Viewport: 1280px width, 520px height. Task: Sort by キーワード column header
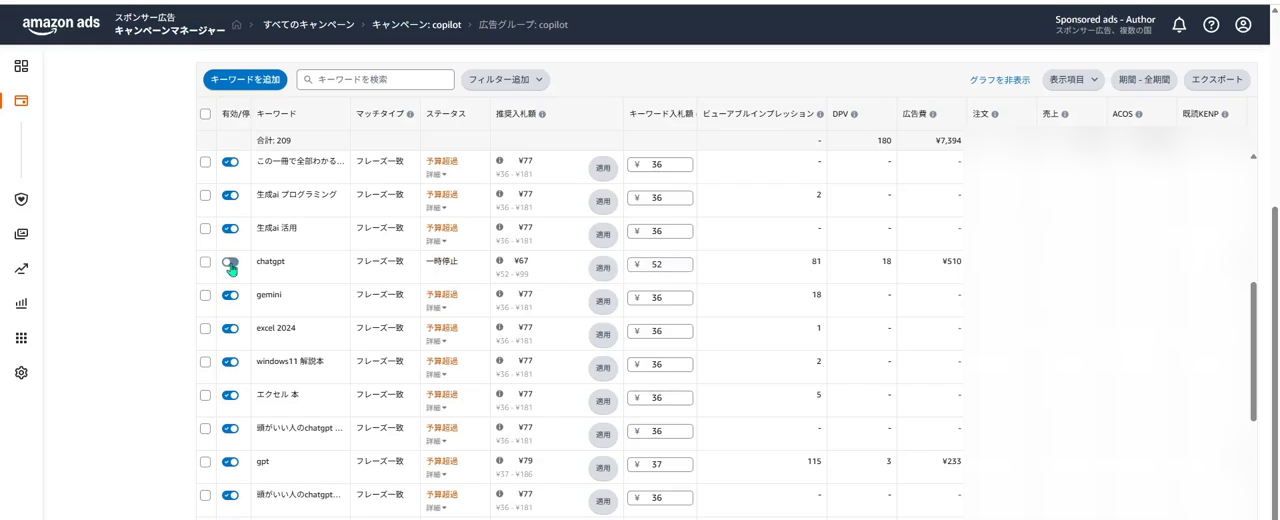point(276,114)
